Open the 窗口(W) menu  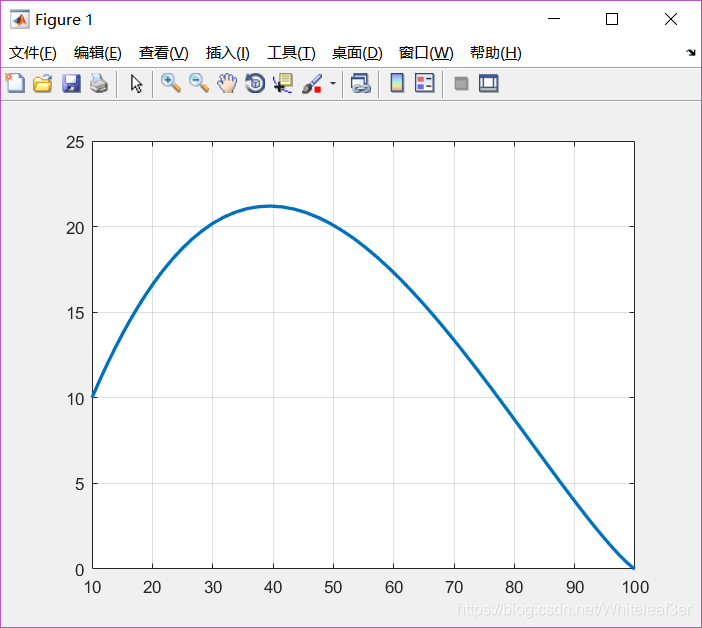[426, 53]
